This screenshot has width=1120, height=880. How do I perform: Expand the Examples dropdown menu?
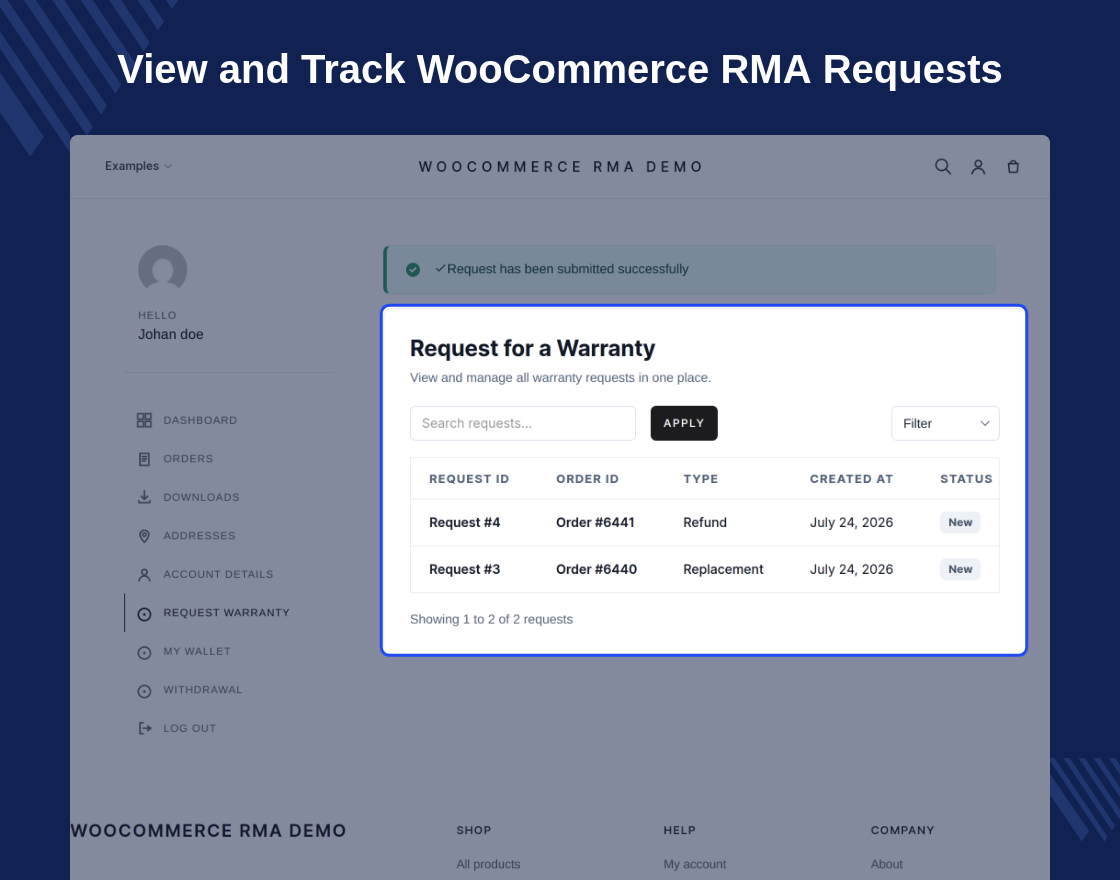point(139,166)
